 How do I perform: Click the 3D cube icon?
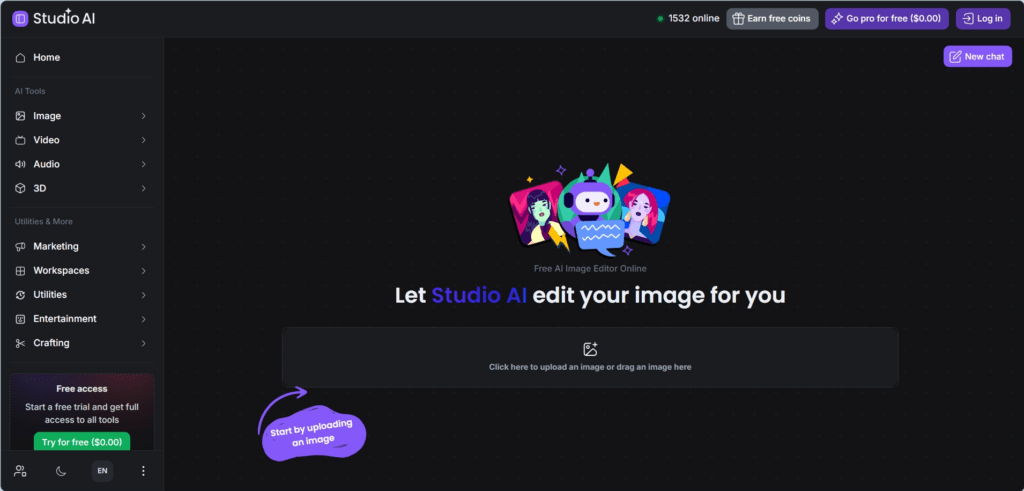(20, 188)
